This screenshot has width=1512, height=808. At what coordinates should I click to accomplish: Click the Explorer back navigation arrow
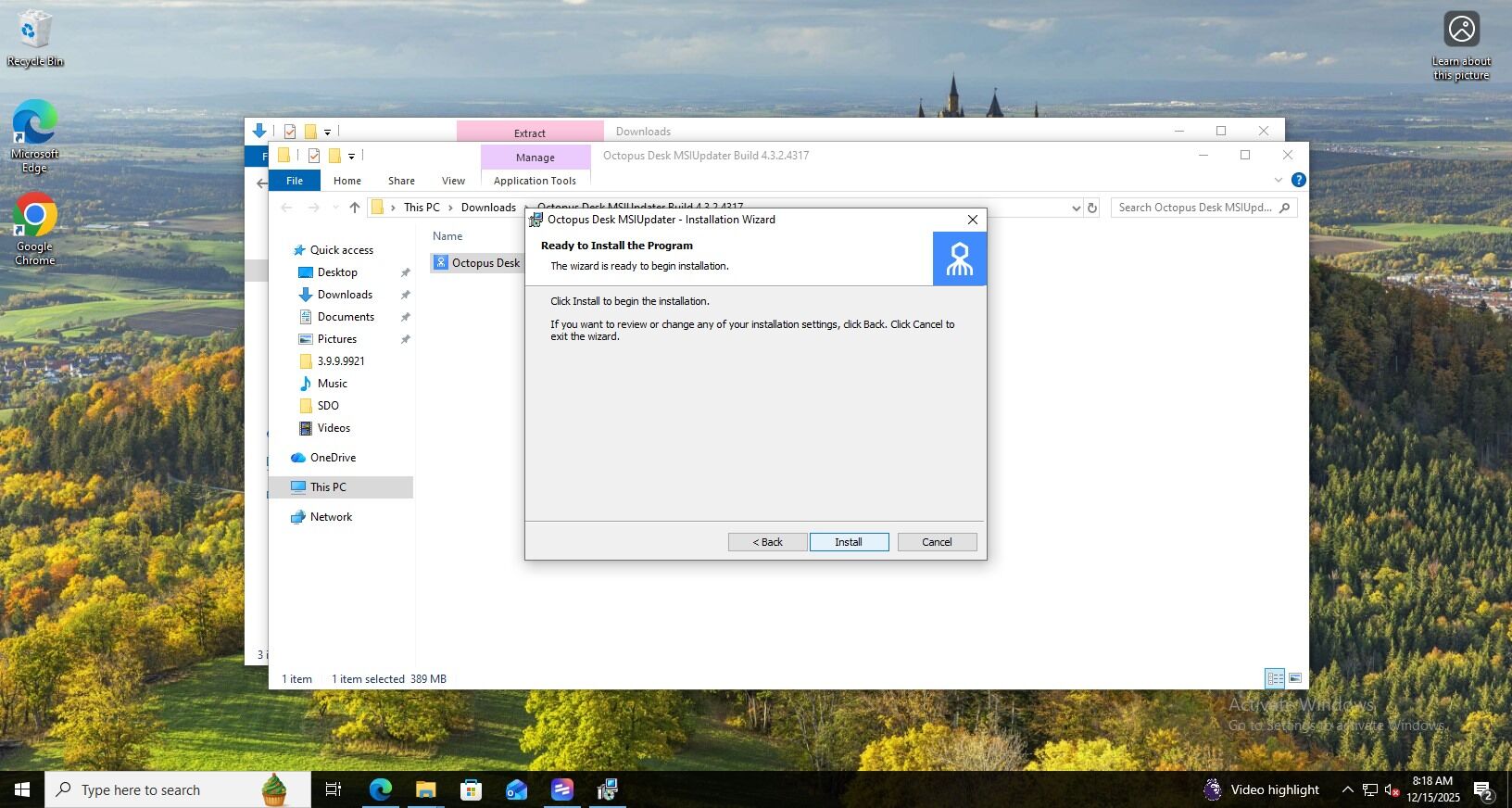click(x=286, y=208)
